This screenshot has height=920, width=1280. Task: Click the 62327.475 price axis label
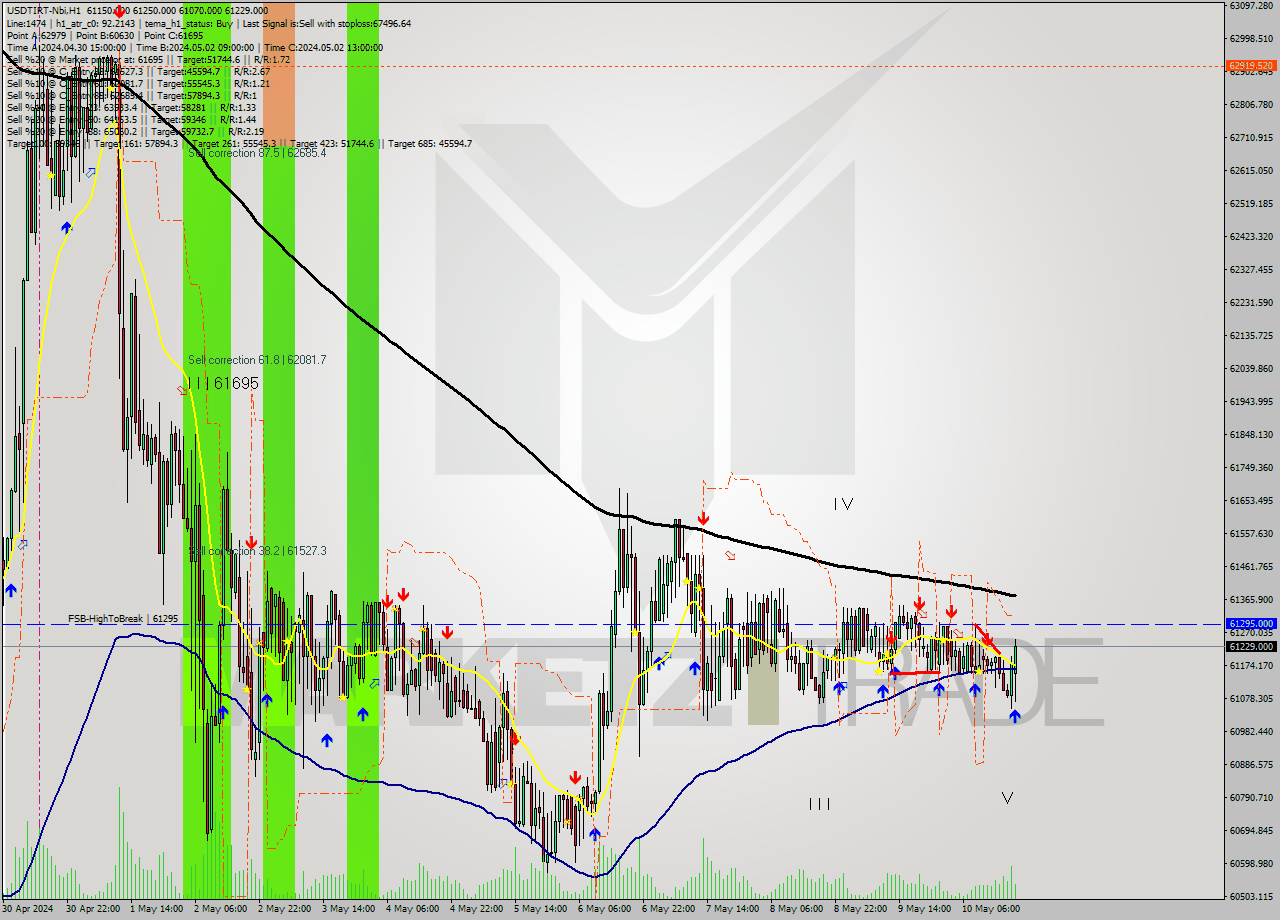1251,269
